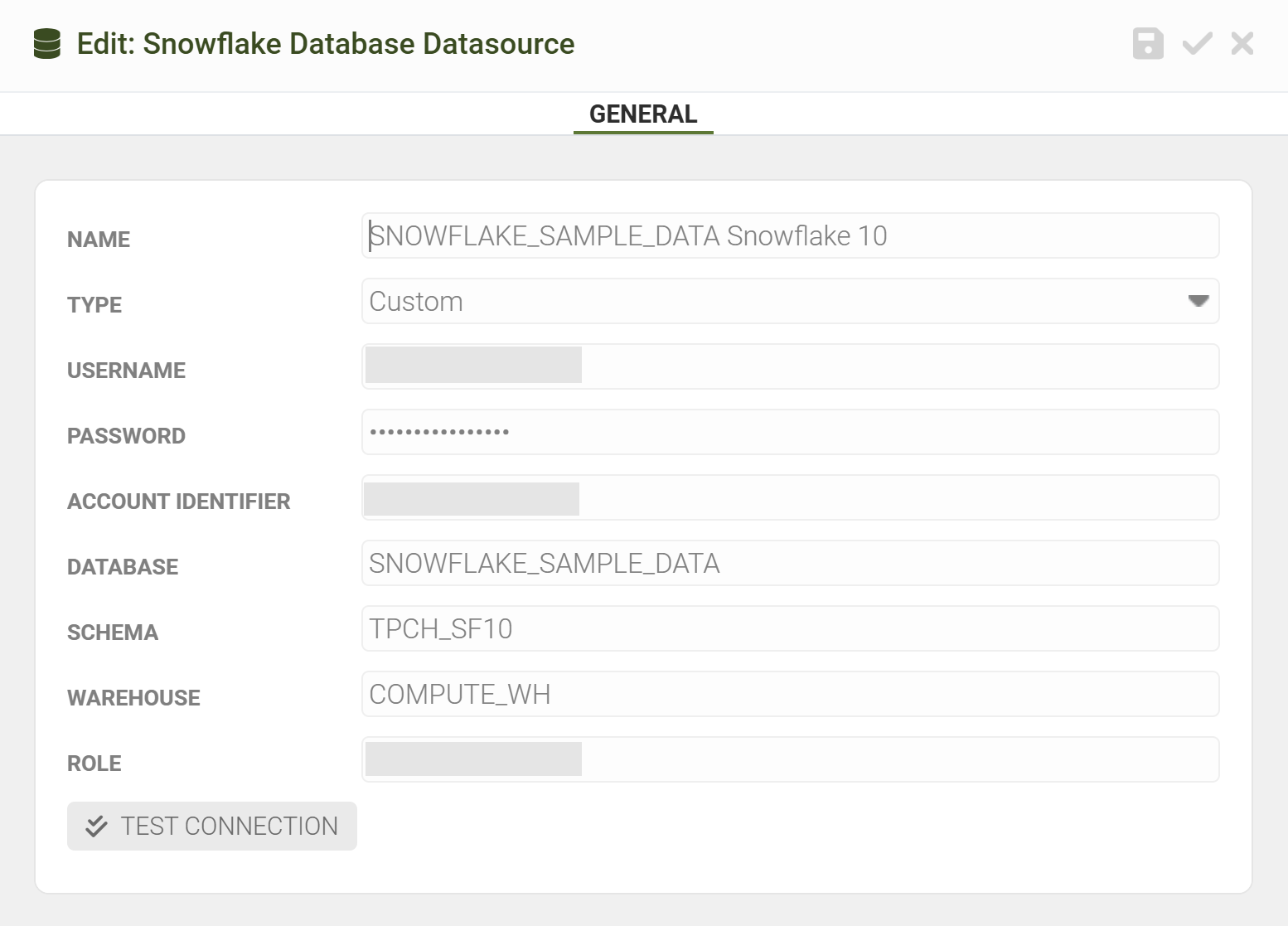Click into the NAME input field
The height and width of the screenshot is (926, 1288).
pyautogui.click(x=790, y=236)
